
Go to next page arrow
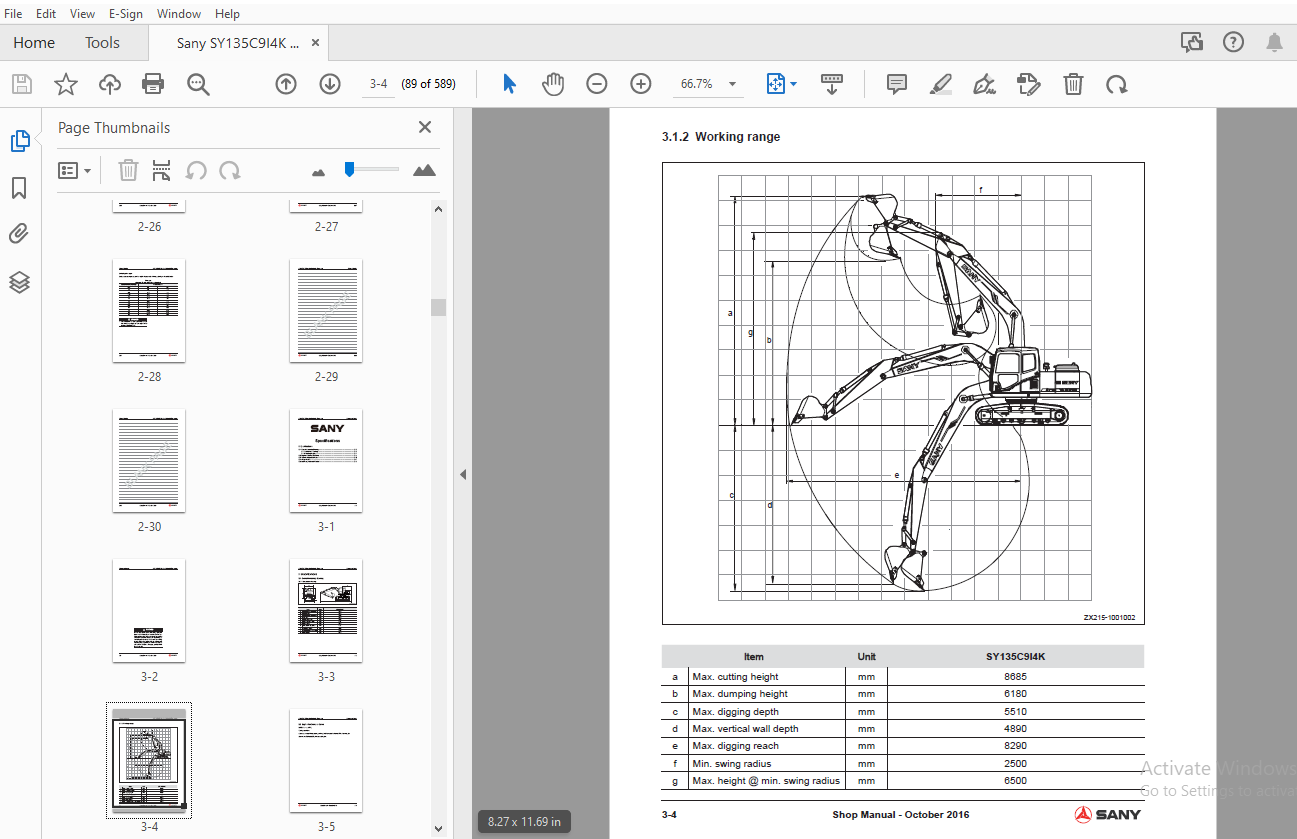click(330, 84)
